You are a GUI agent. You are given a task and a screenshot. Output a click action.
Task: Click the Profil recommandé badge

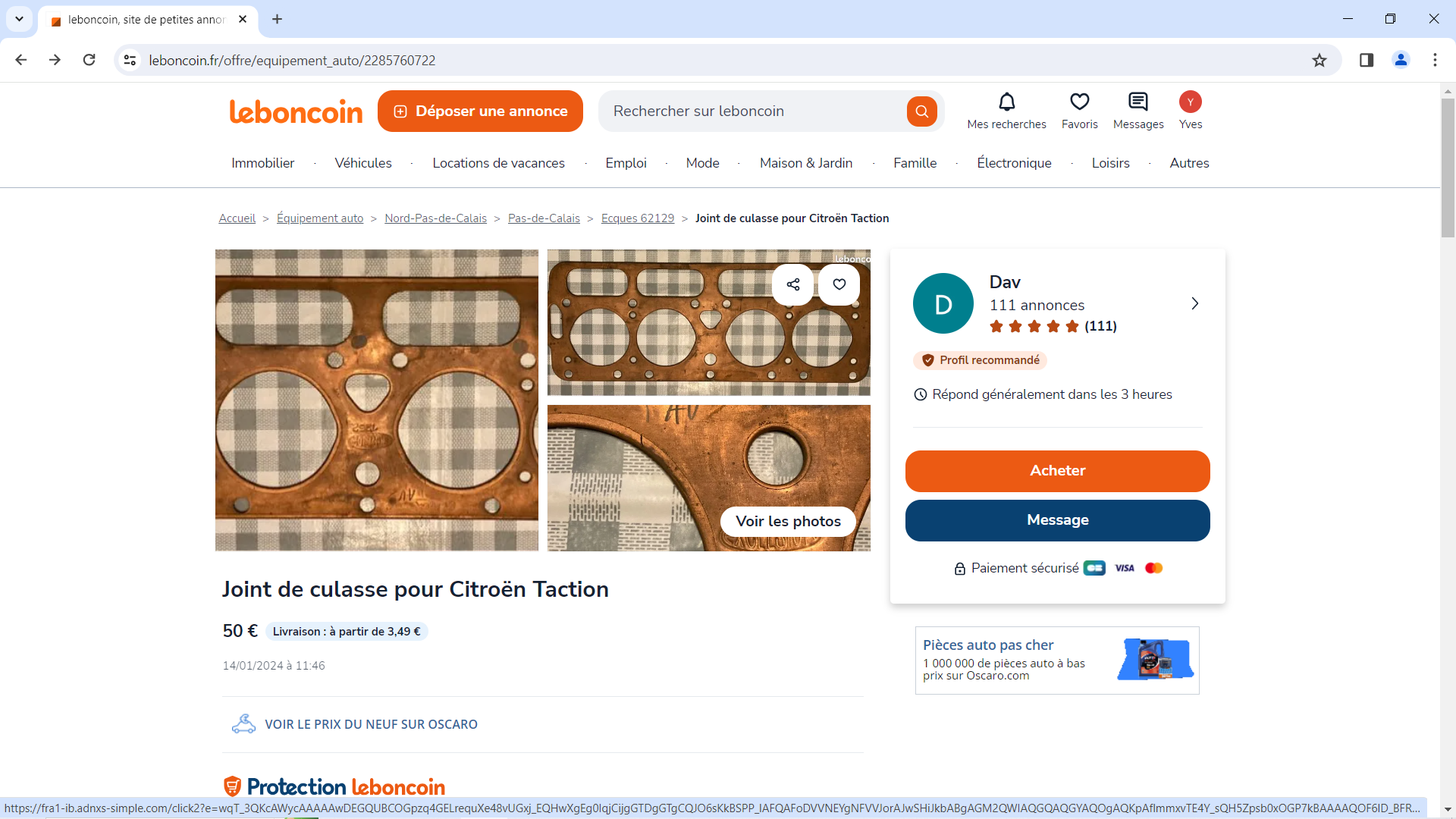coord(981,360)
